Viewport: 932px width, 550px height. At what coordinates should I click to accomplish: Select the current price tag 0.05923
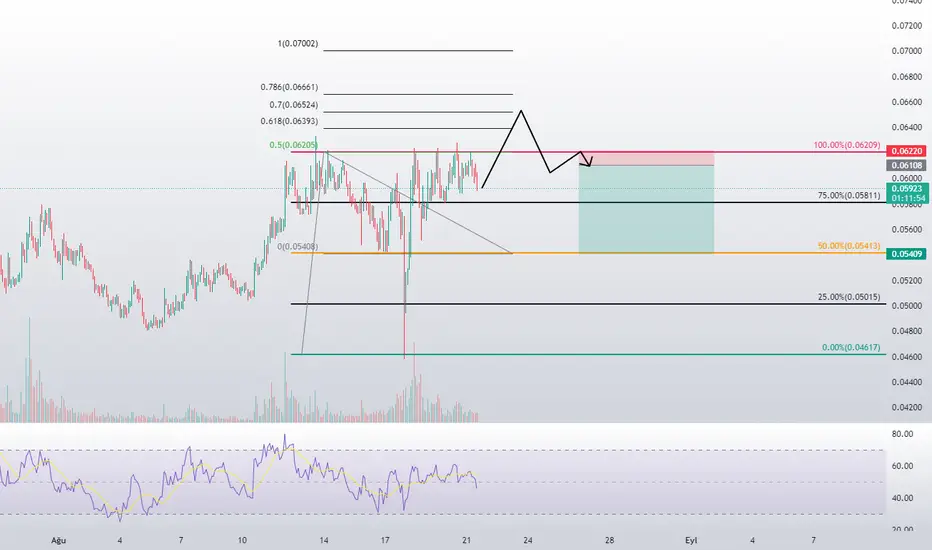coord(907,189)
